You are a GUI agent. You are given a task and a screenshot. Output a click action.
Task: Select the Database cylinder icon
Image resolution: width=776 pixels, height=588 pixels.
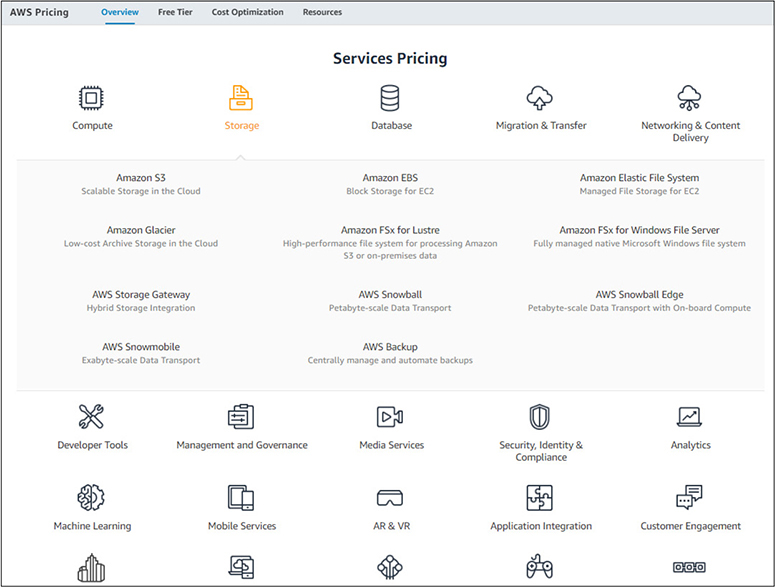[390, 98]
